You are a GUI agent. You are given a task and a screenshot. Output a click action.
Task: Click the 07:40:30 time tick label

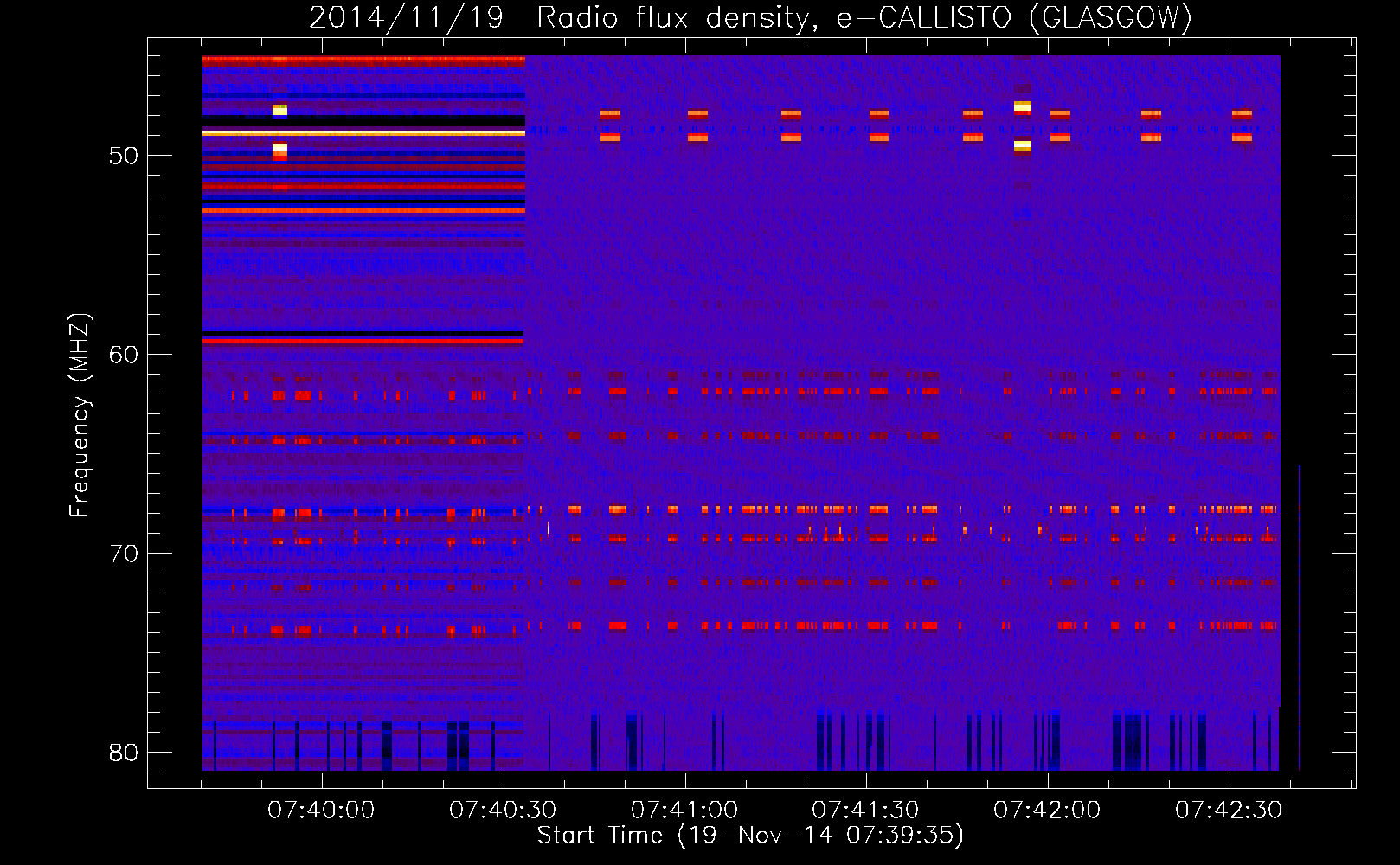click(x=503, y=811)
